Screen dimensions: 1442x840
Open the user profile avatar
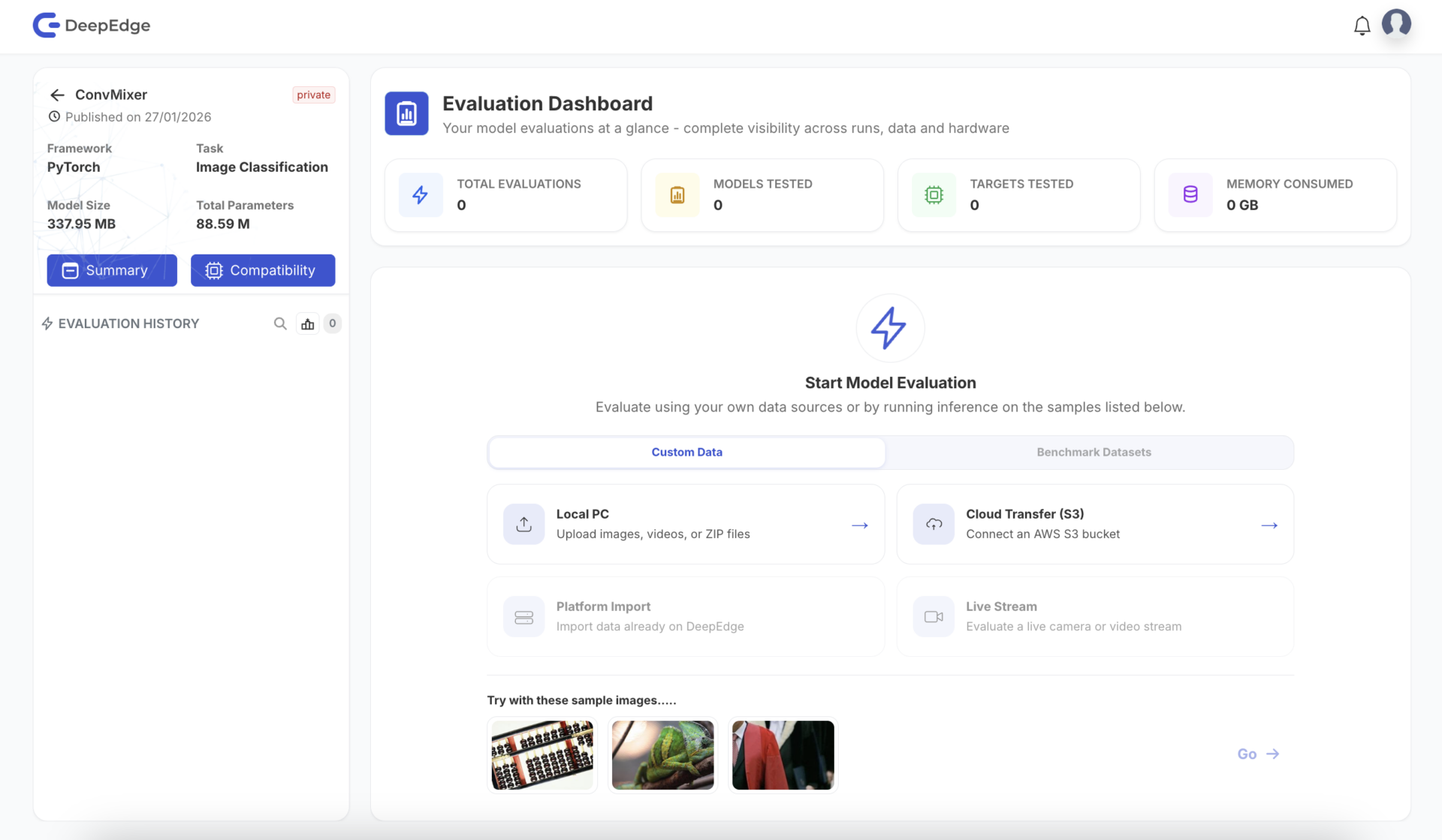1396,24
